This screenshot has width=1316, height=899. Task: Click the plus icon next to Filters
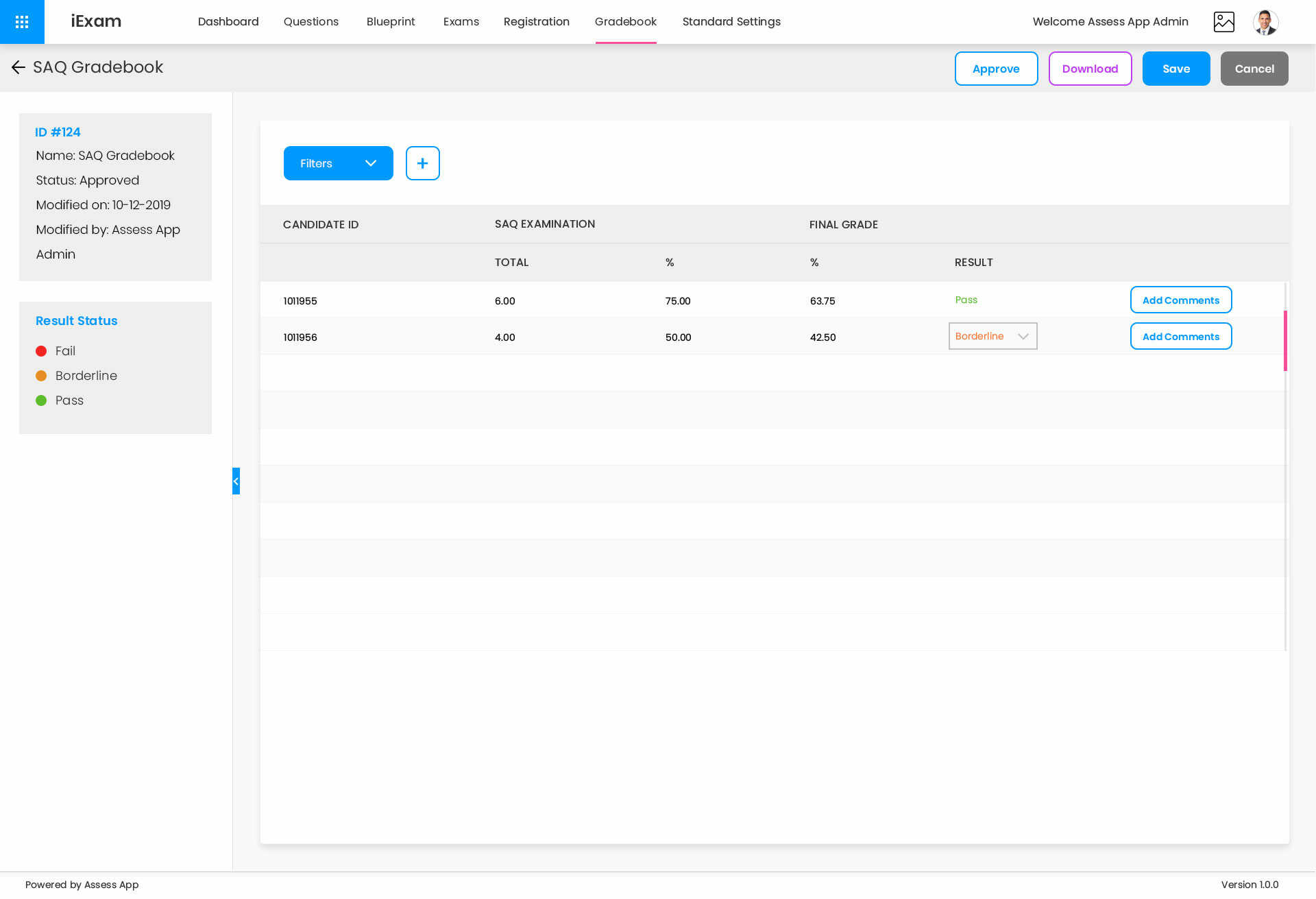(x=422, y=163)
